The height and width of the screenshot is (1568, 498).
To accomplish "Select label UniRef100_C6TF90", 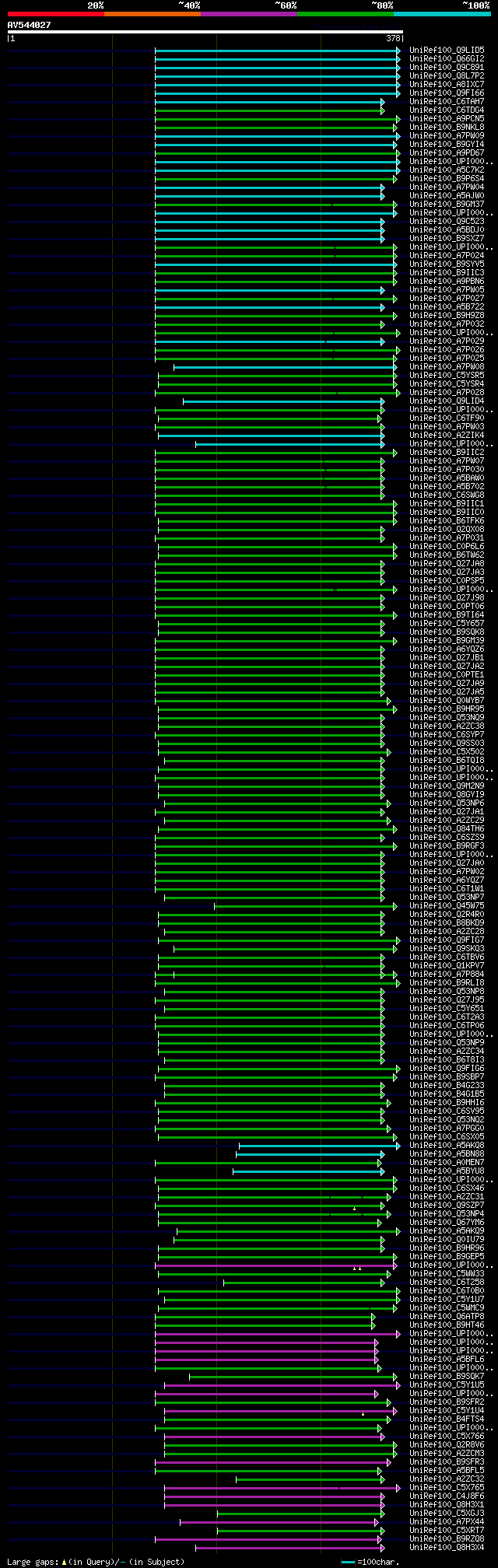I will [x=447, y=418].
